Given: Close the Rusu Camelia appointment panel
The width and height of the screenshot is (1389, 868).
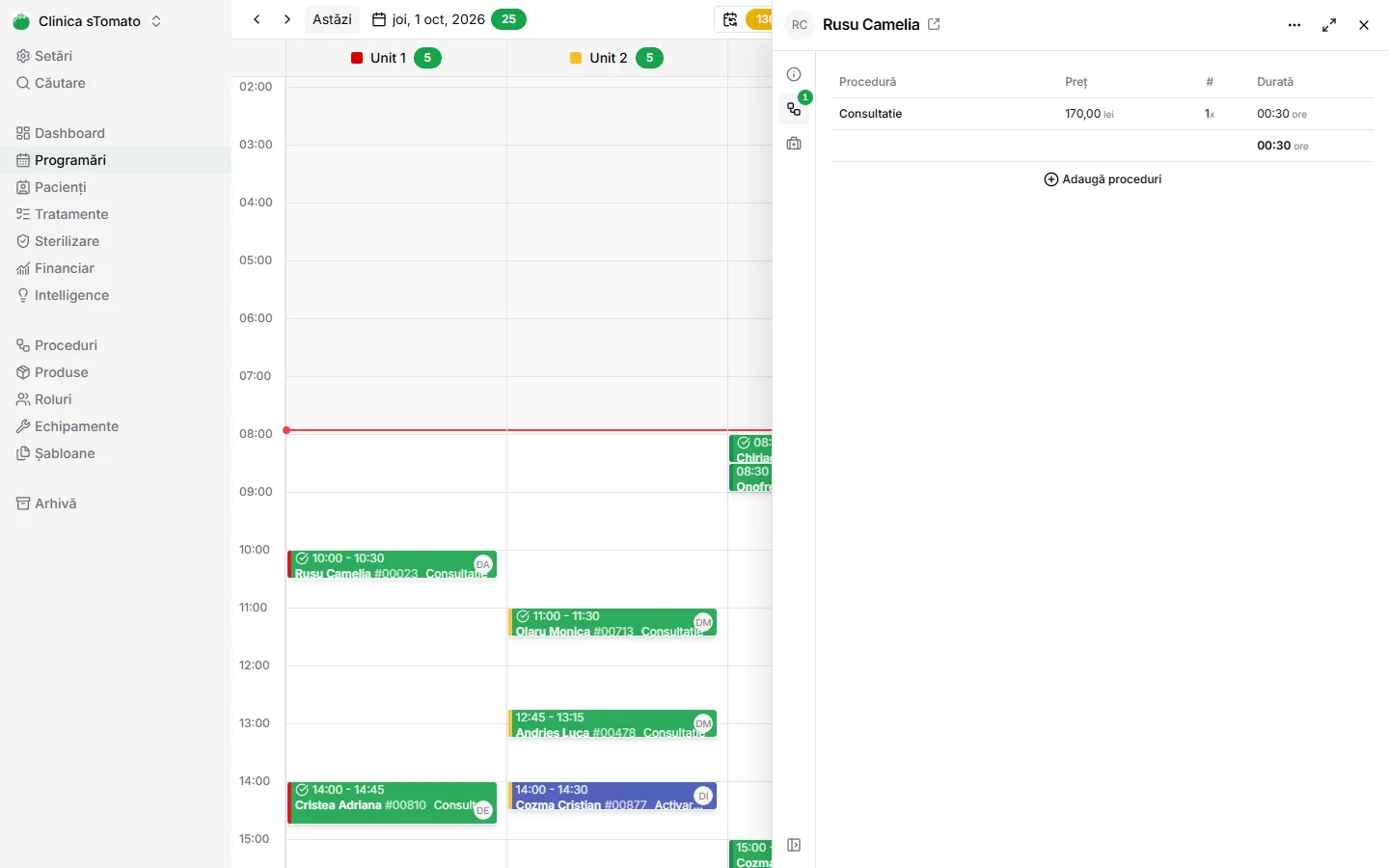Looking at the screenshot, I should 1364,25.
